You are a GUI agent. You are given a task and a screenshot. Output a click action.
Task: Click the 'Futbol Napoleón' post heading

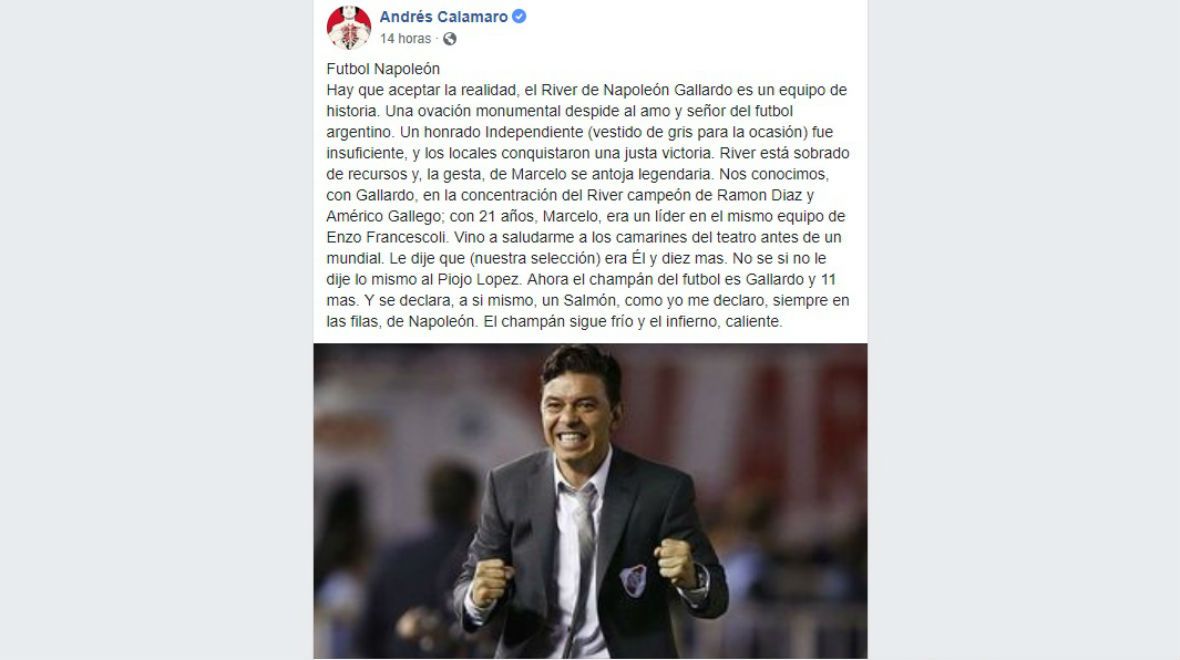[383, 68]
